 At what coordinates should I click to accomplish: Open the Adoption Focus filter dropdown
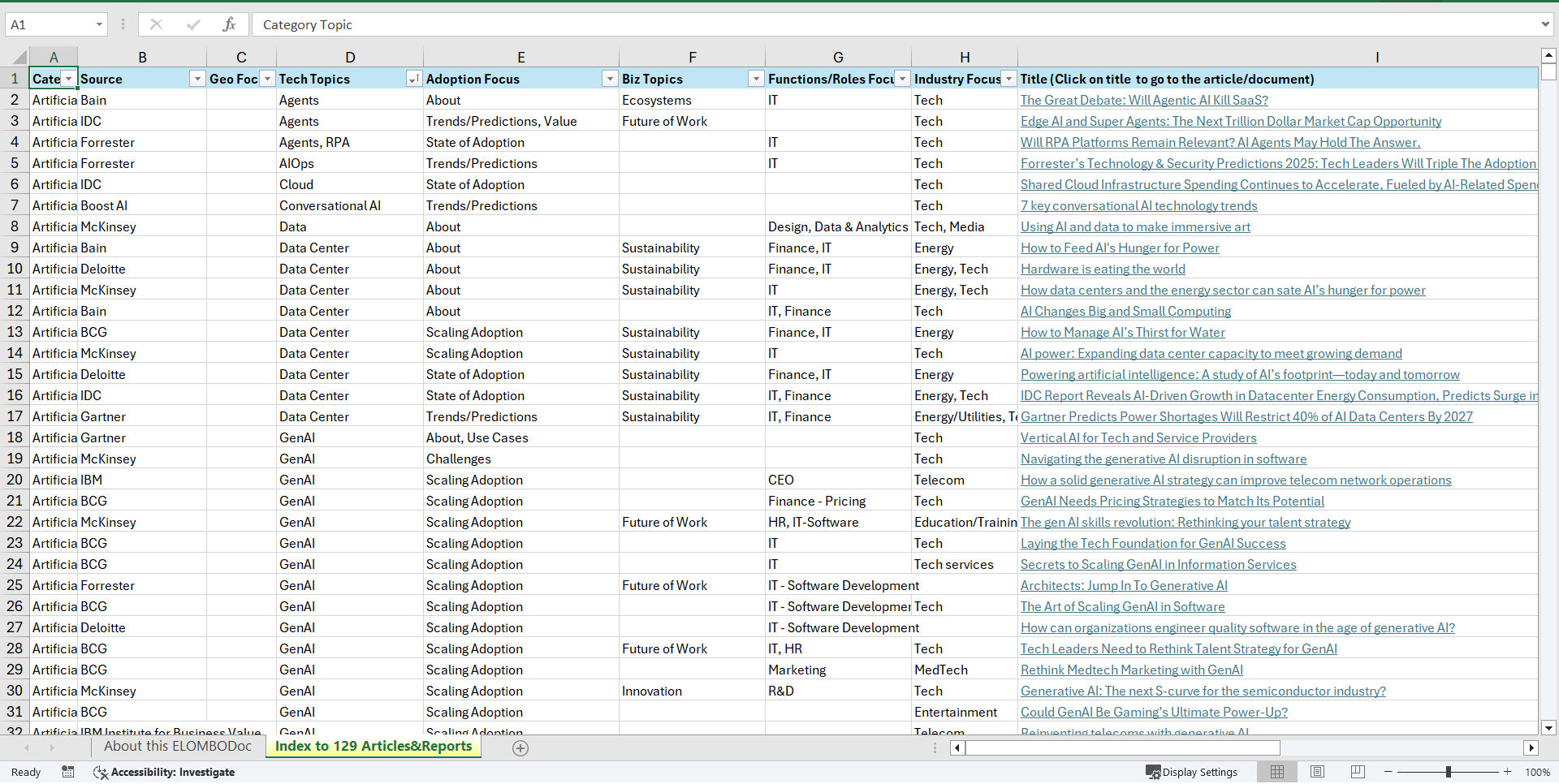pos(610,79)
